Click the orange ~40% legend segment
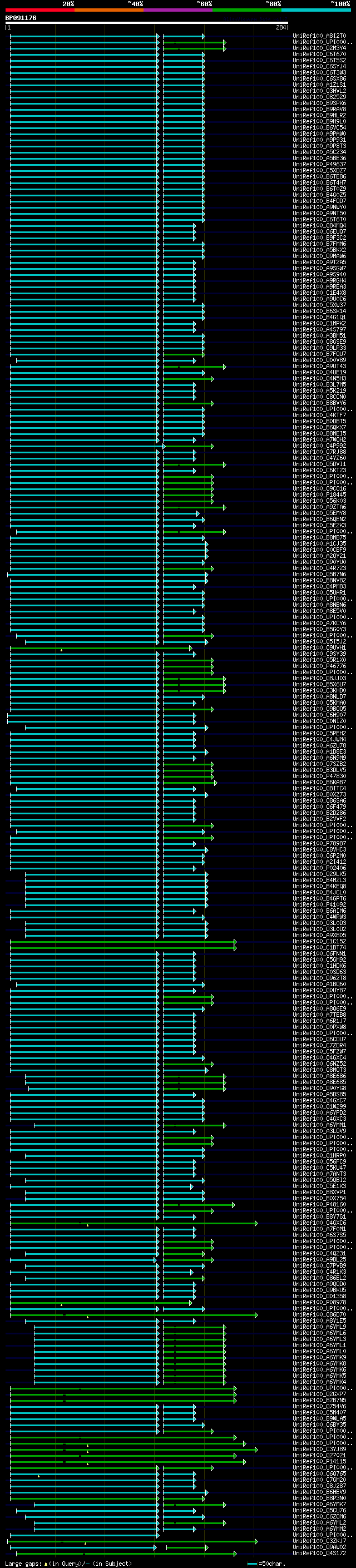The height and width of the screenshot is (1568, 356). click(110, 10)
